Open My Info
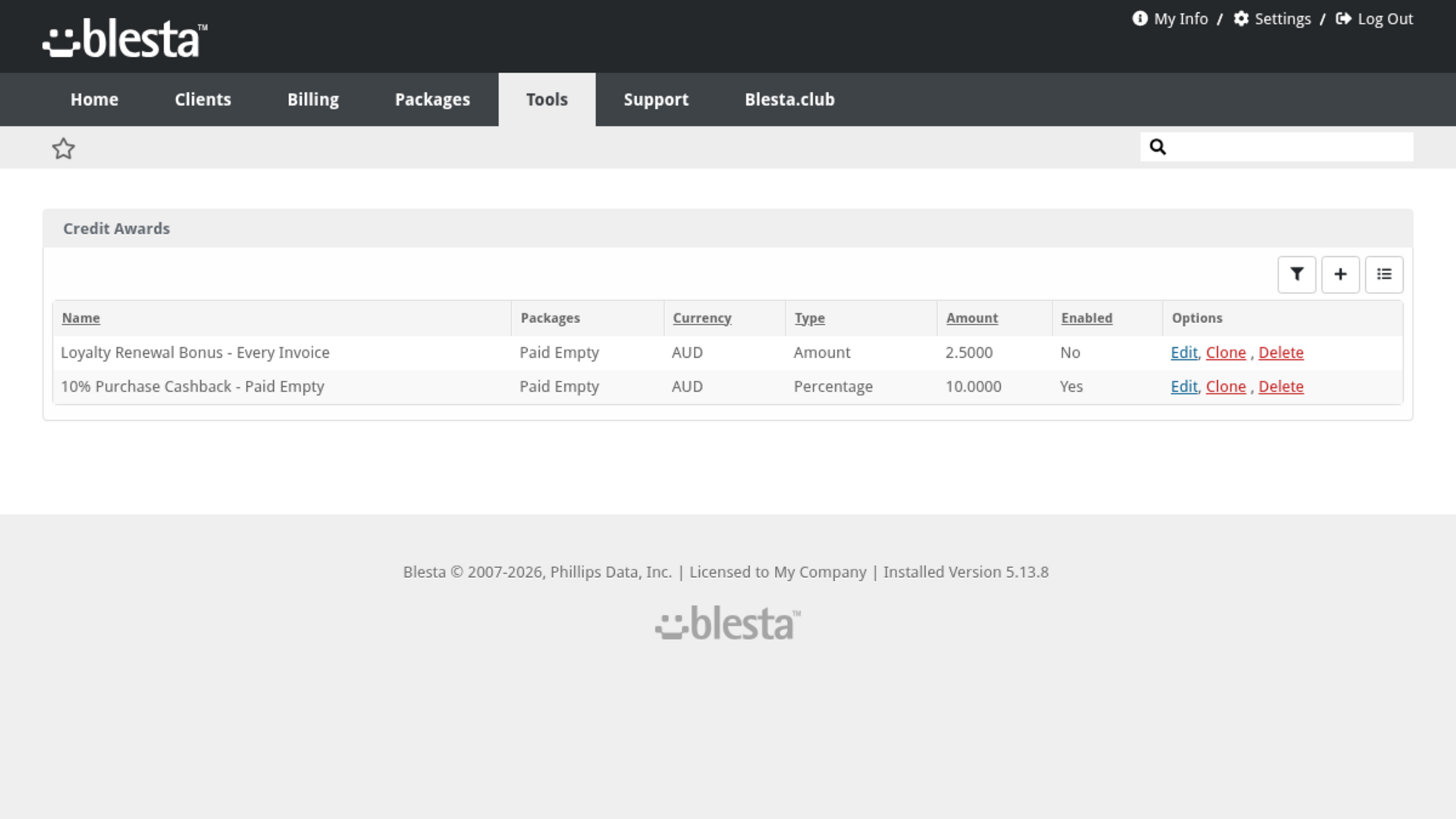This screenshot has height=819, width=1456. 1170,19
